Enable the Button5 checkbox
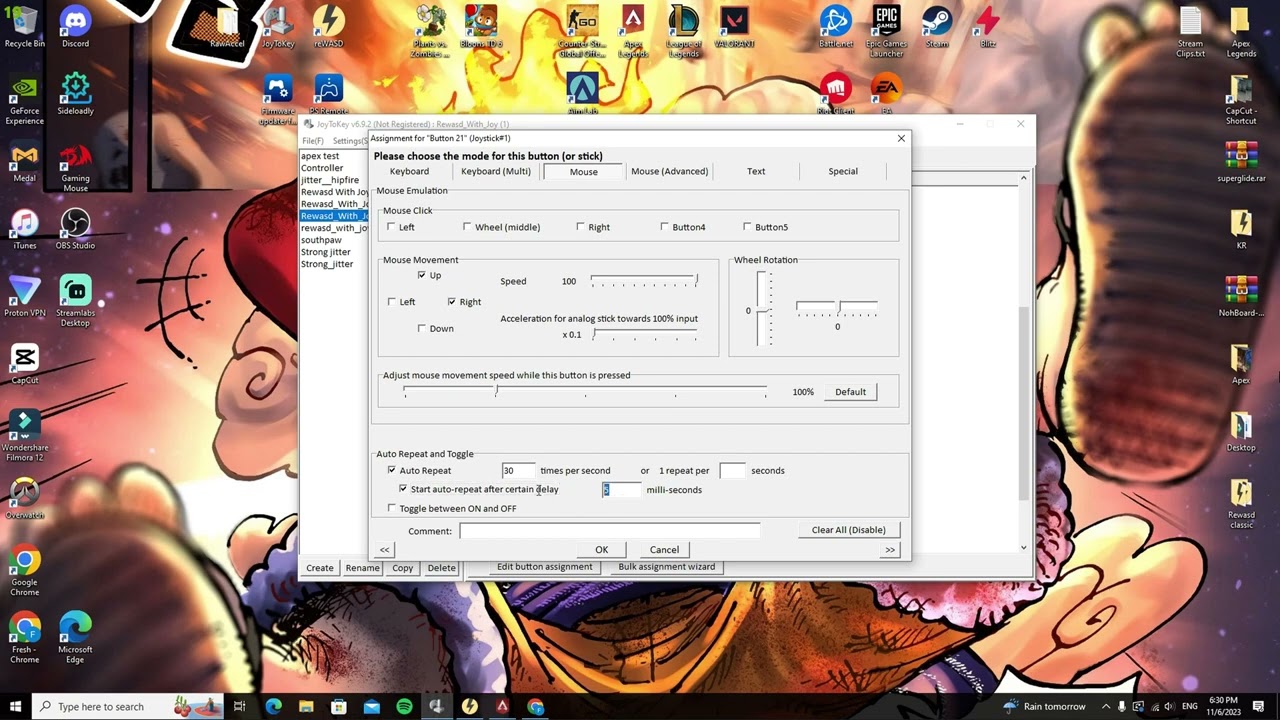 click(747, 227)
